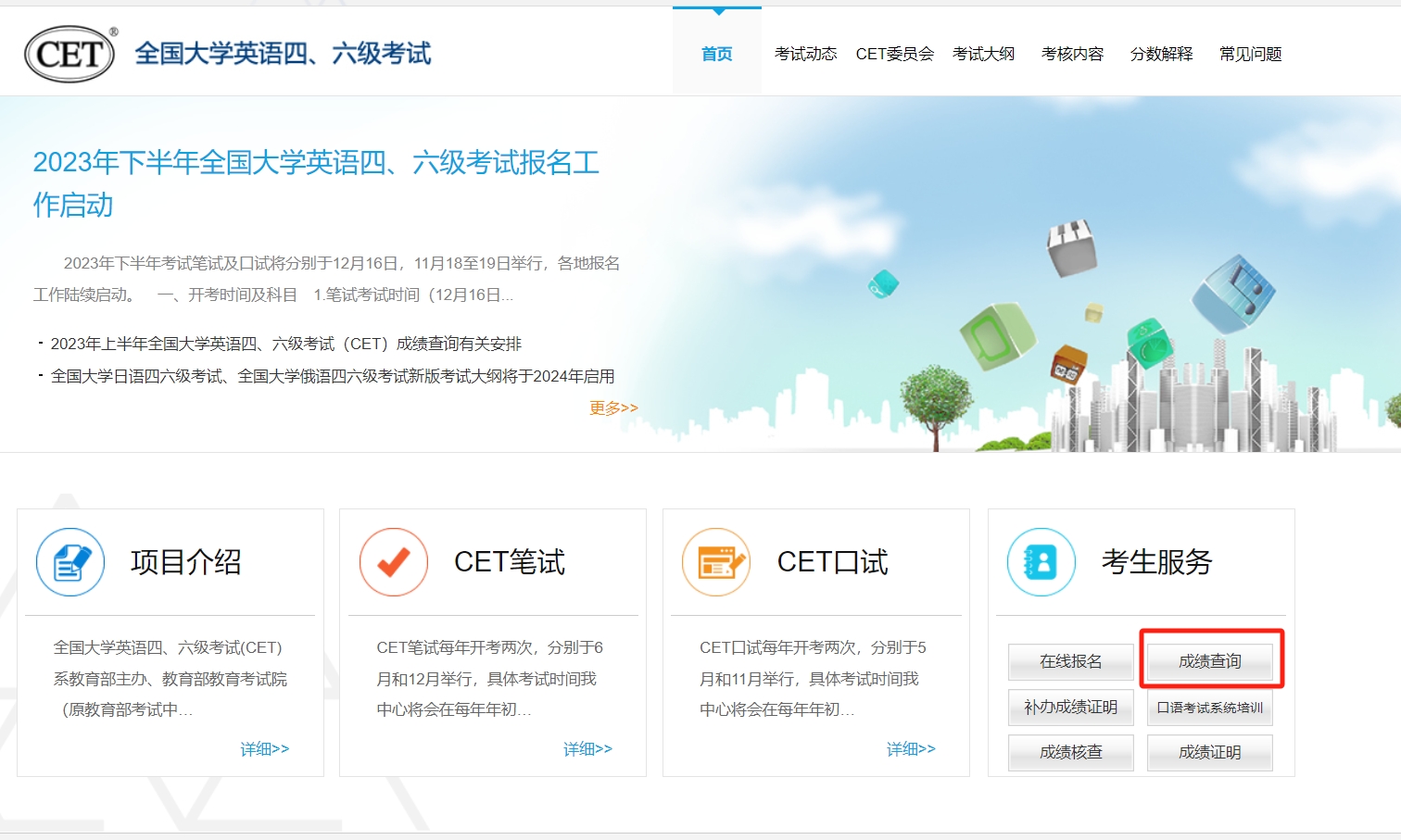Click the 项目介绍 document icon
1401x840 pixels.
(x=70, y=562)
